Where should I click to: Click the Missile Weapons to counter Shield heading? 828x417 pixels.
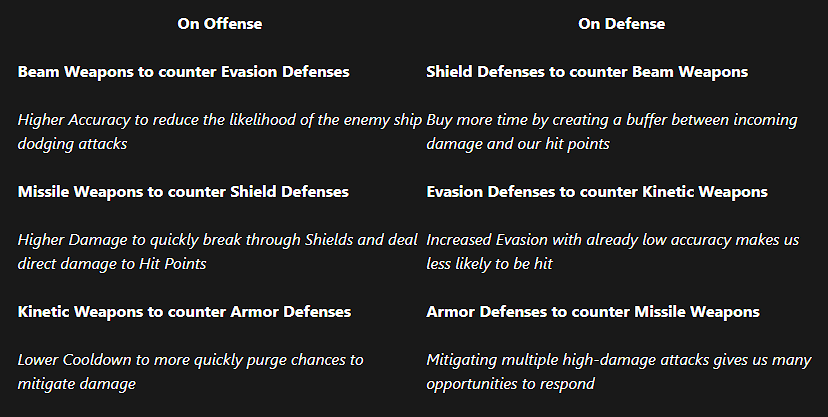(x=183, y=192)
